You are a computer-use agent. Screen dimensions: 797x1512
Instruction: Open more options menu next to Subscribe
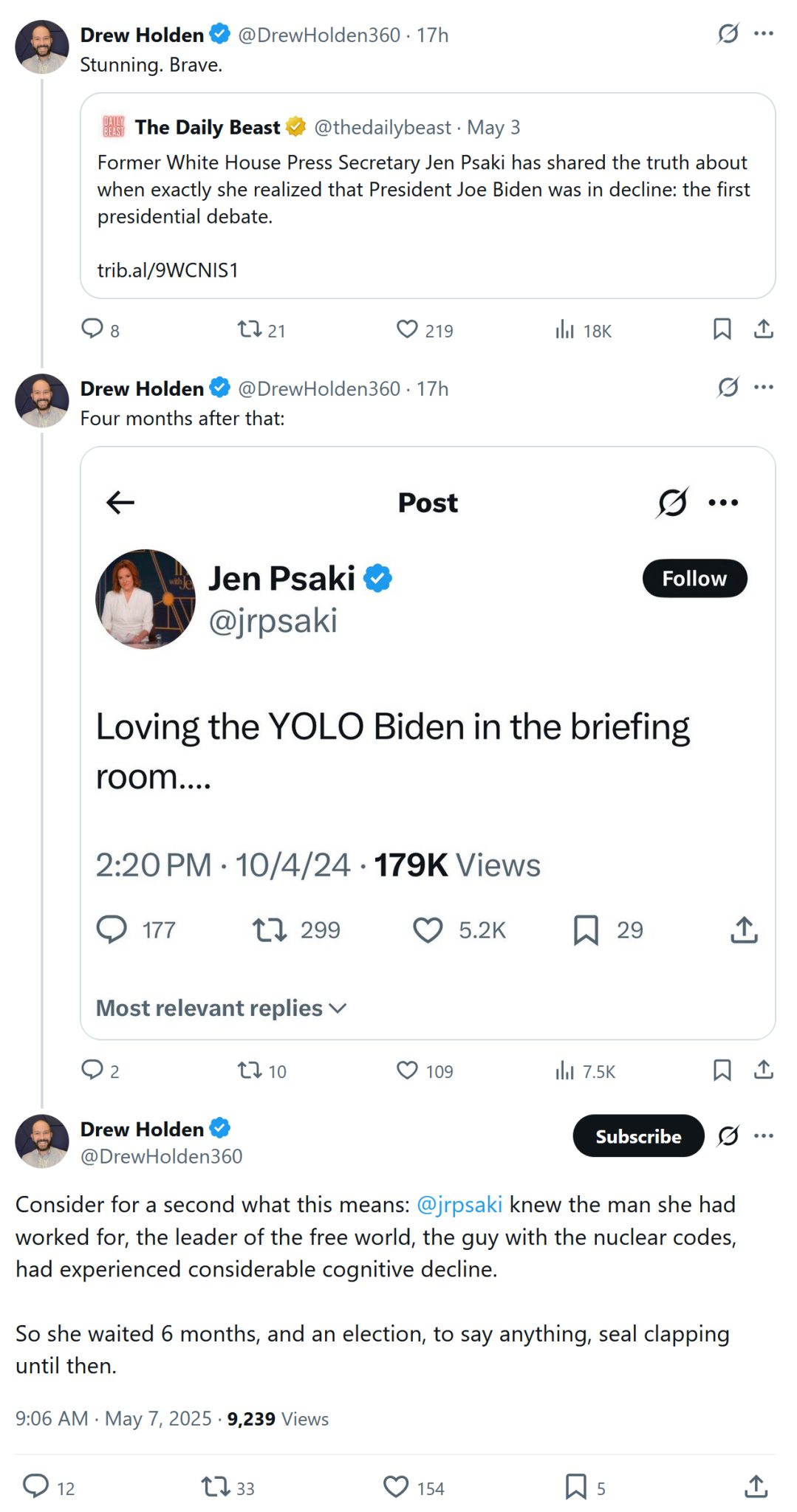(x=764, y=1135)
